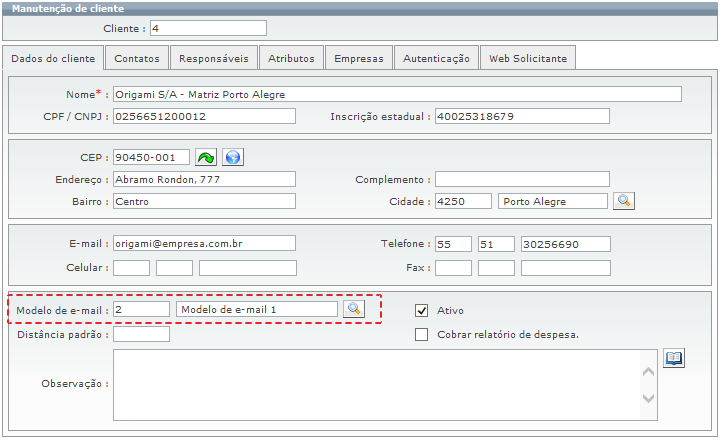This screenshot has height=440, width=721.
Task: Switch to the Dados do cliente tab
Action: (x=53, y=58)
